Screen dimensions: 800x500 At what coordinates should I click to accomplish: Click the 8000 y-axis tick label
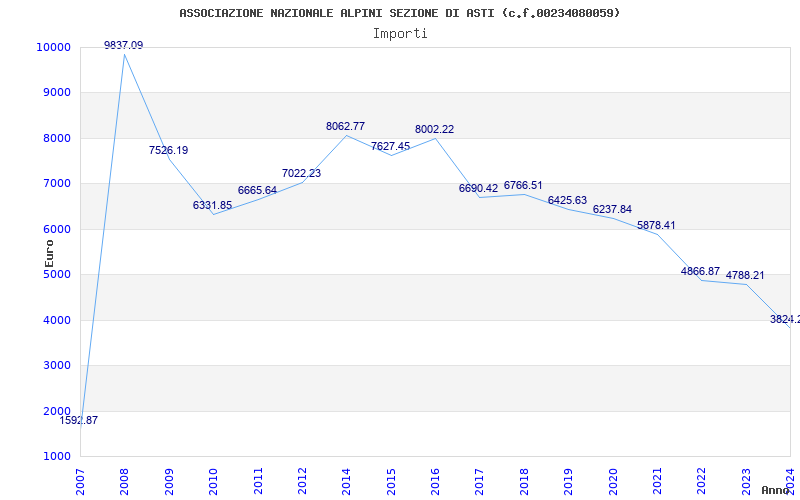[57, 139]
